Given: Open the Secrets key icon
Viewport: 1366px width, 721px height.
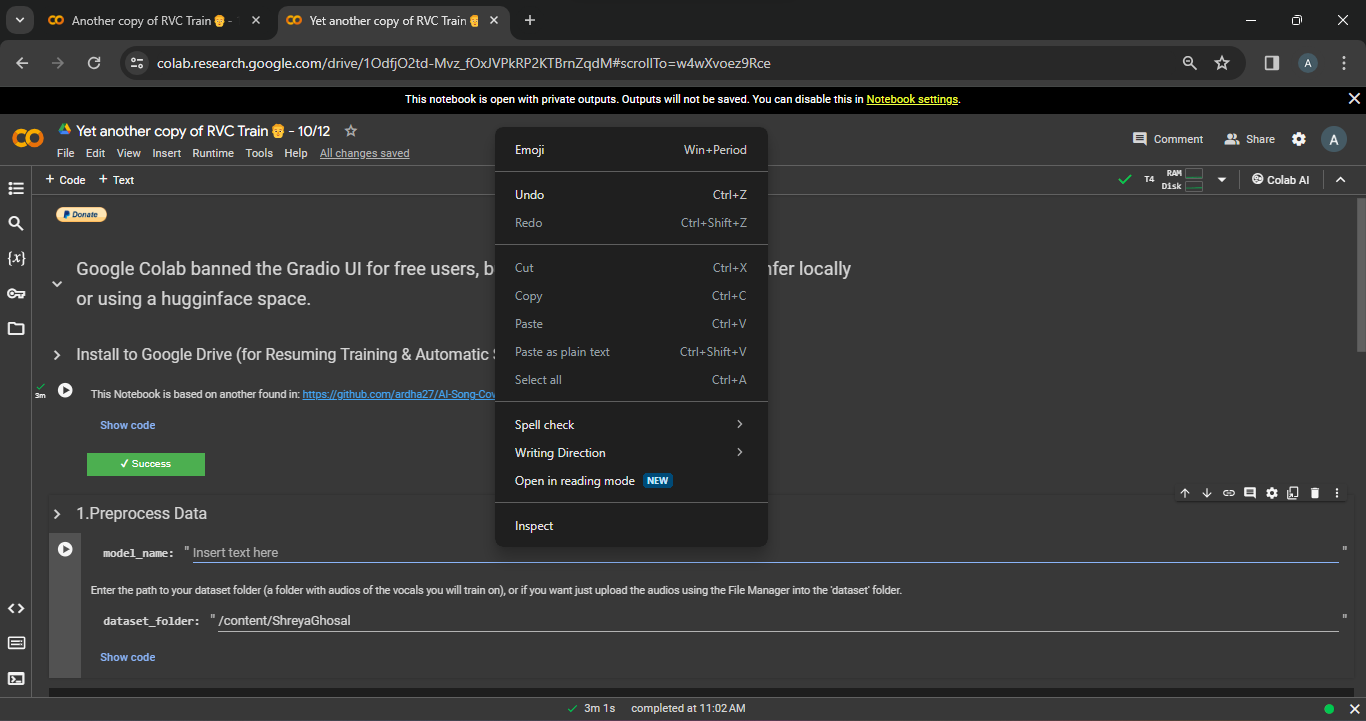Looking at the screenshot, I should click(16, 293).
